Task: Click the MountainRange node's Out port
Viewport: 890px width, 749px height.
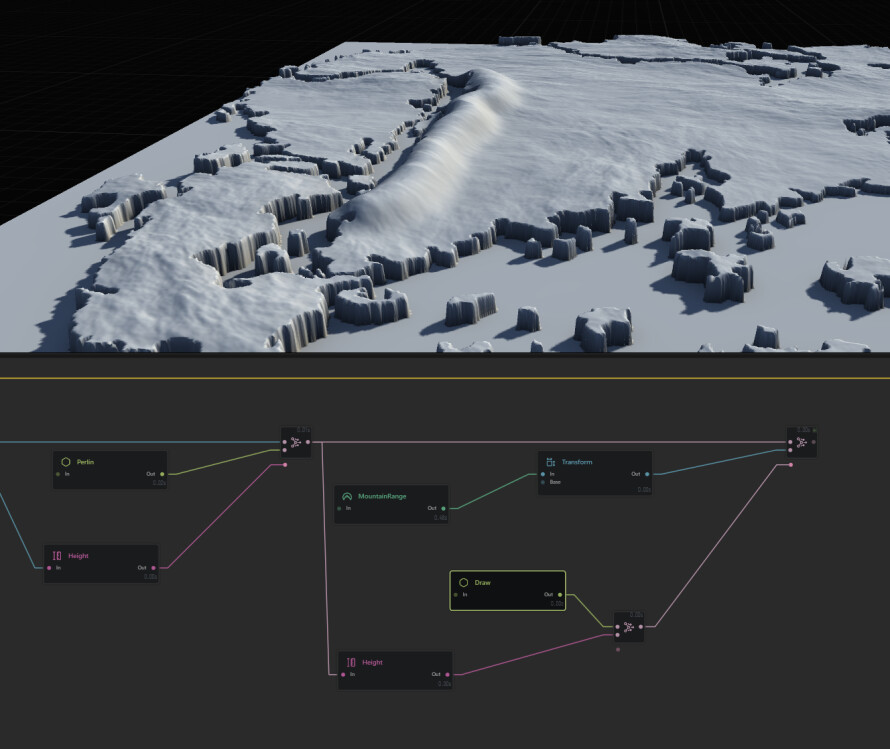Action: coord(443,508)
